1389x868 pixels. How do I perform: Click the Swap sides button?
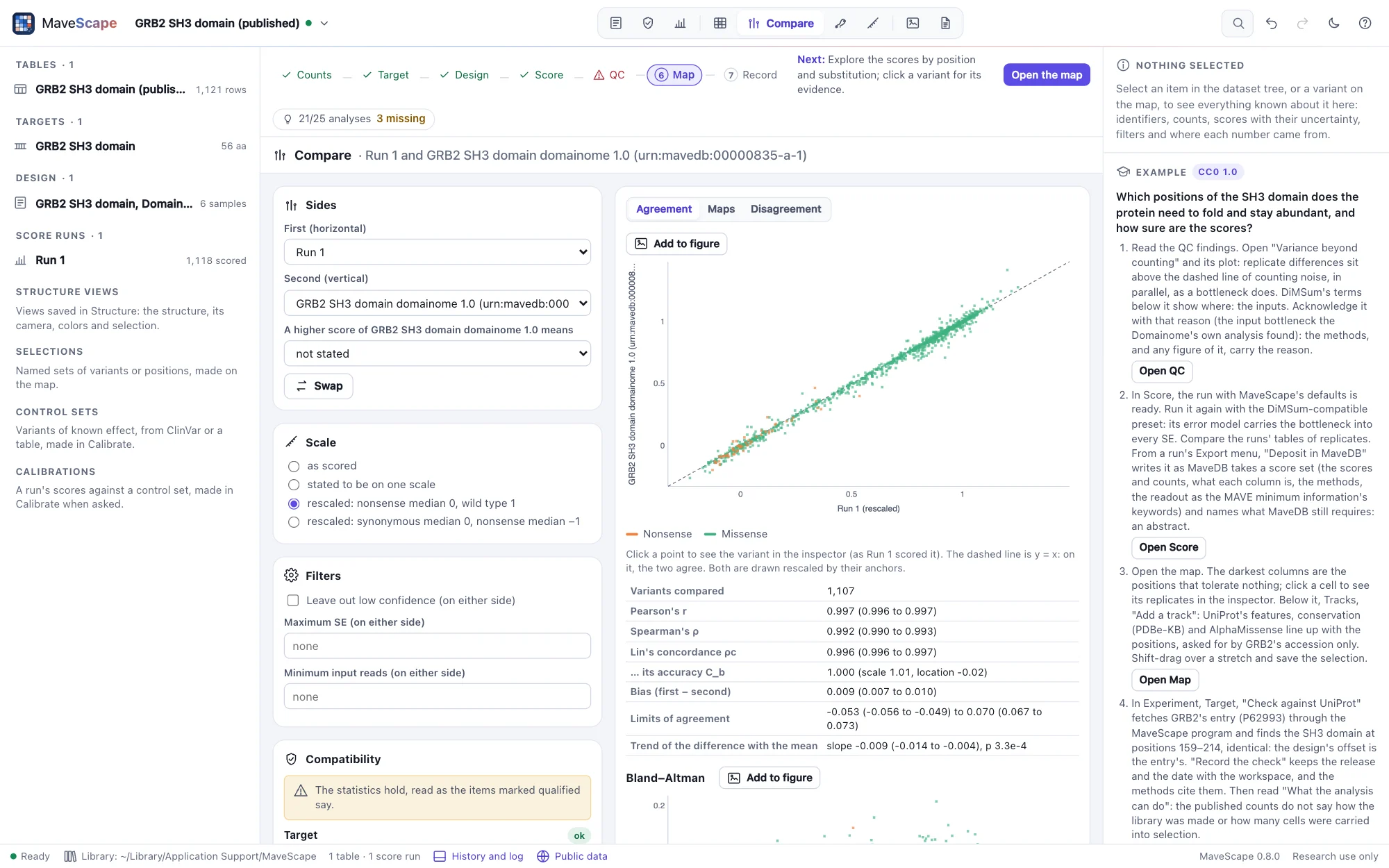click(x=319, y=386)
